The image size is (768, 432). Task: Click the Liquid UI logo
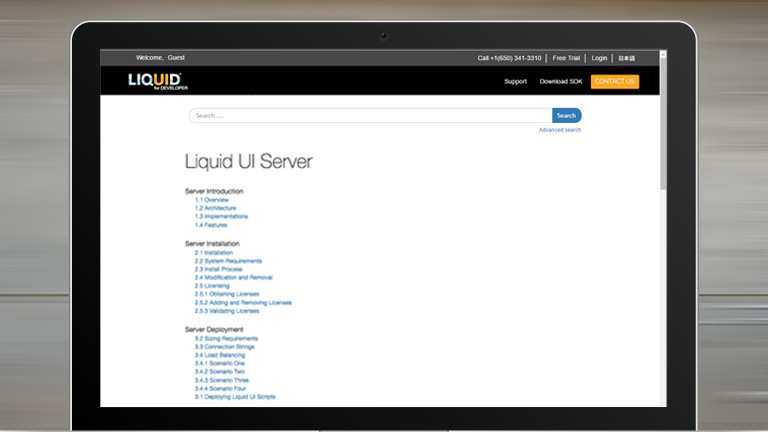(154, 81)
